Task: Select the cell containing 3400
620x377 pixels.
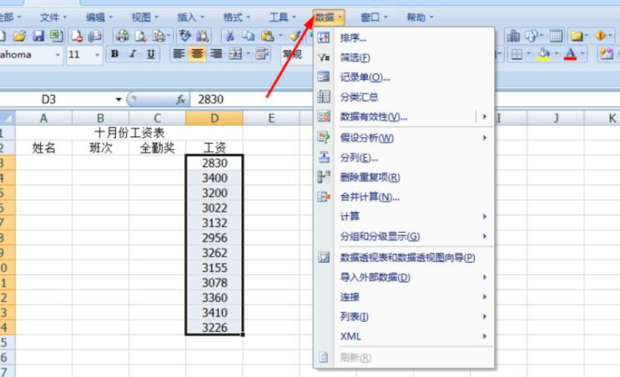Action: click(x=214, y=178)
